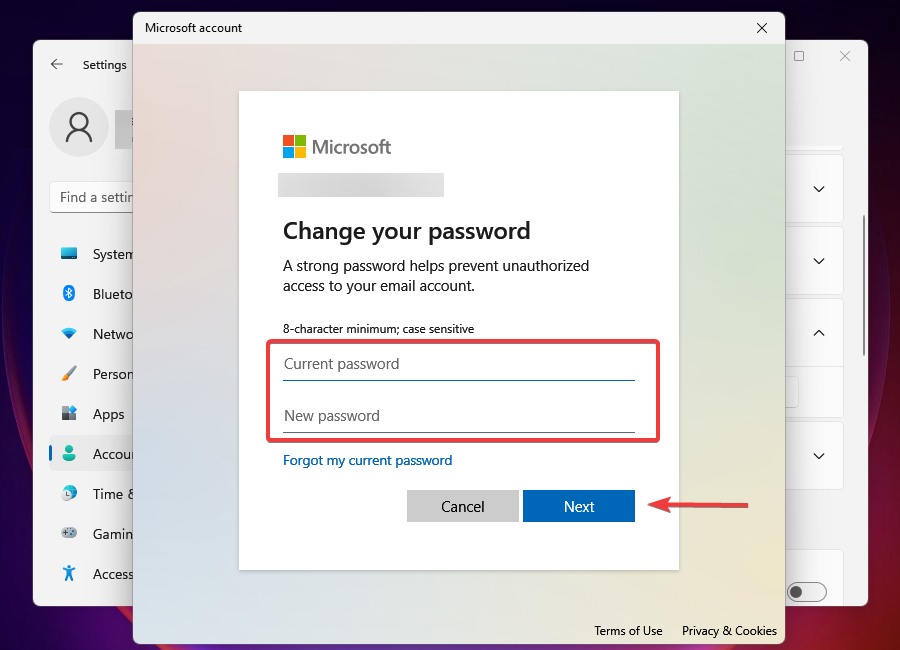Click the user profile avatar picture
Image resolution: width=900 pixels, height=650 pixels.
(79, 127)
